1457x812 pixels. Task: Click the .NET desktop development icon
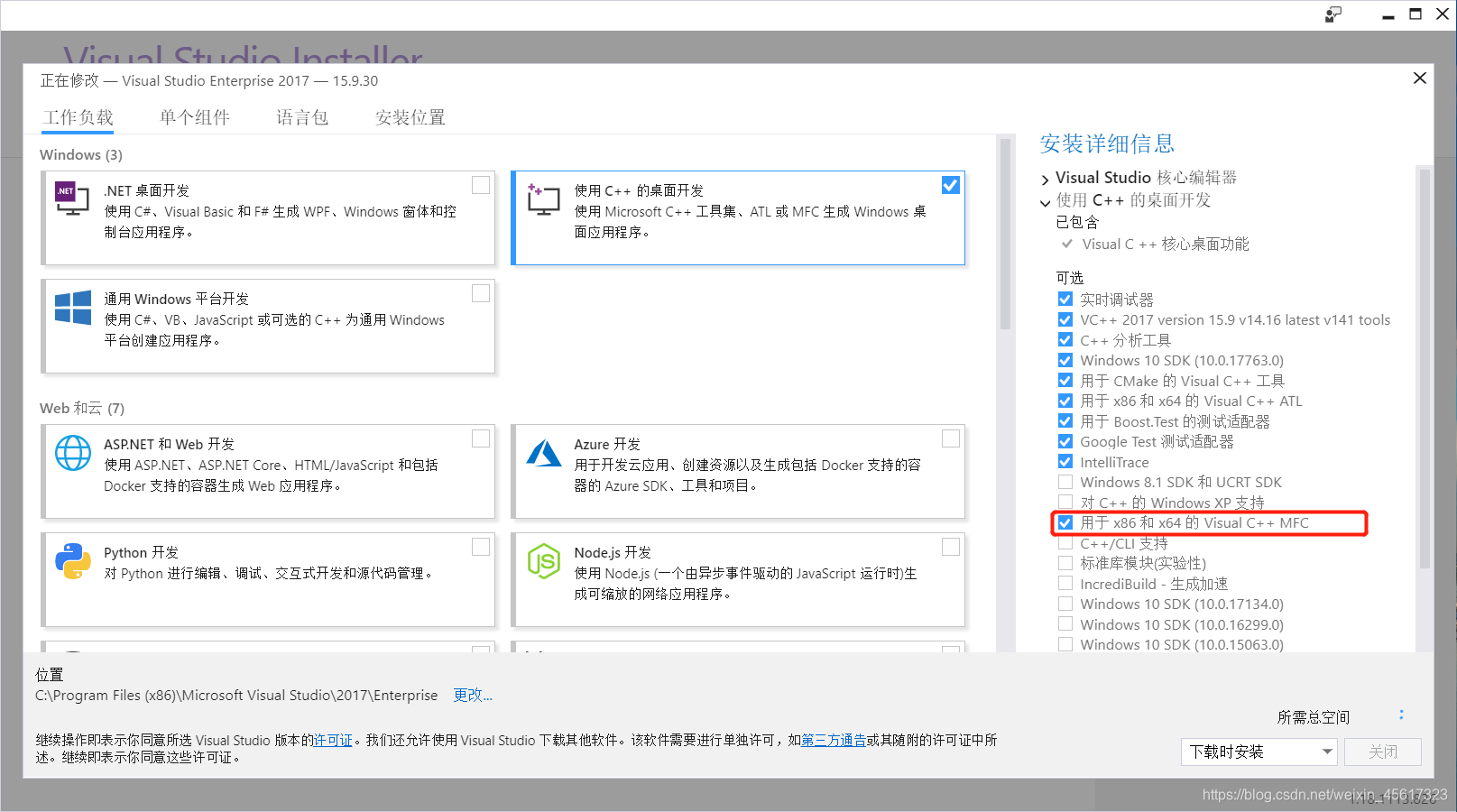click(72, 199)
